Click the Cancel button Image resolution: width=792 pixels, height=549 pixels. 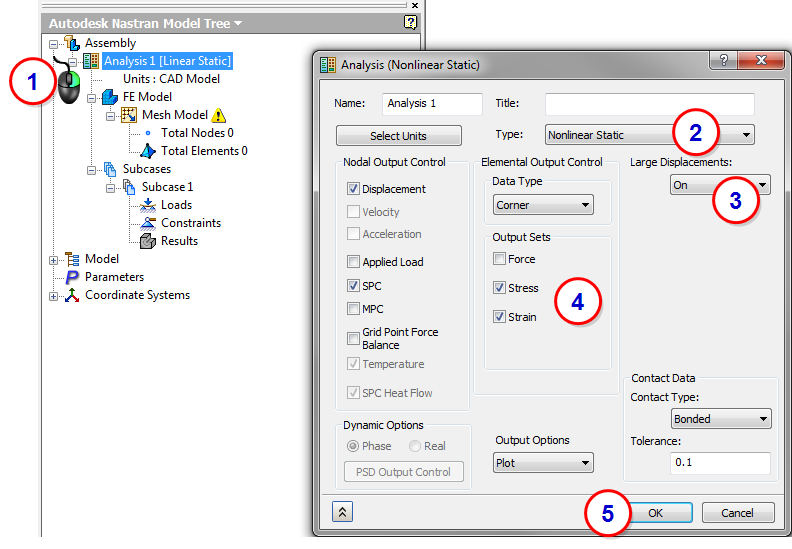(737, 513)
